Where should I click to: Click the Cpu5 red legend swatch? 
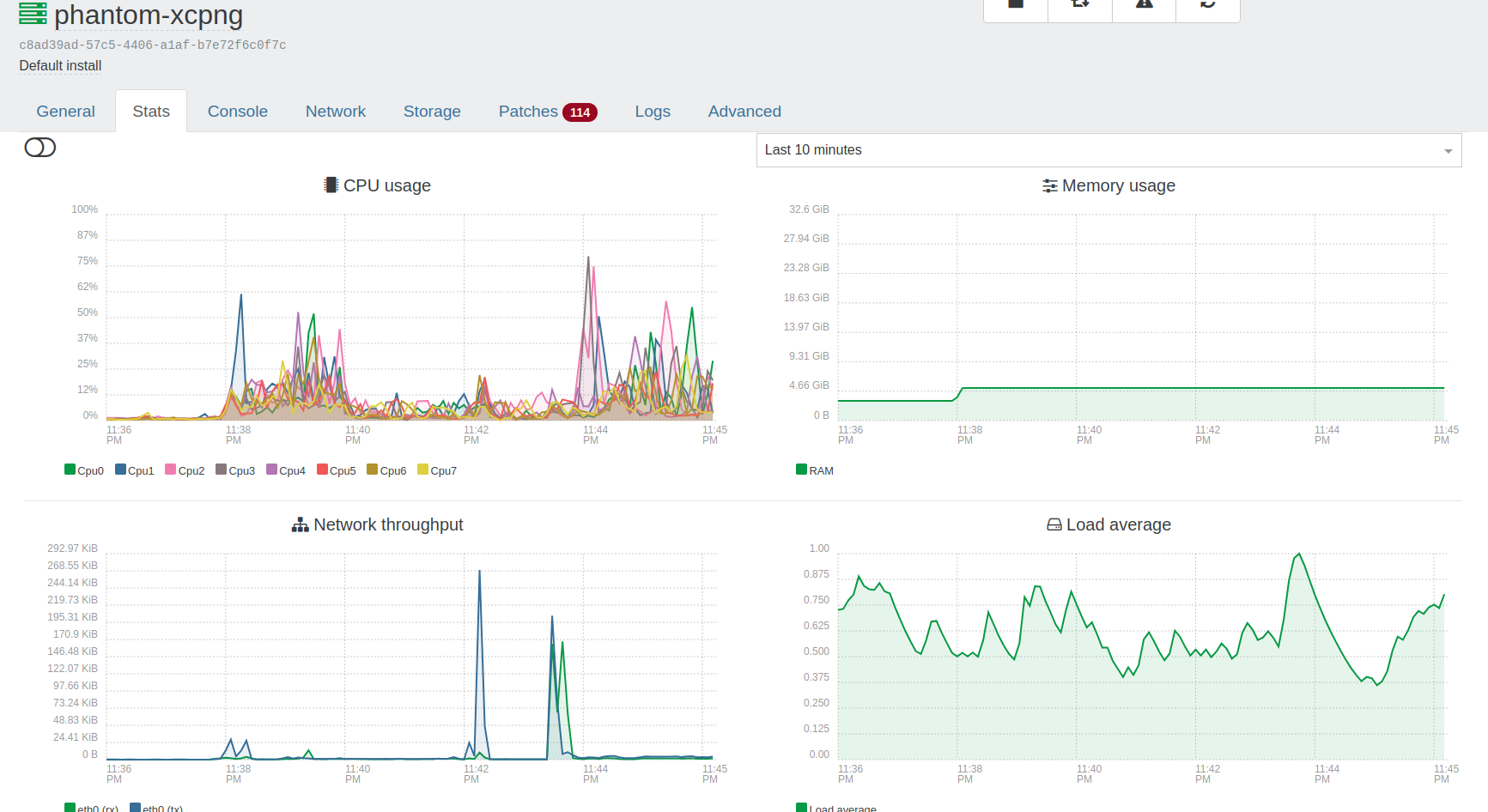pos(322,470)
